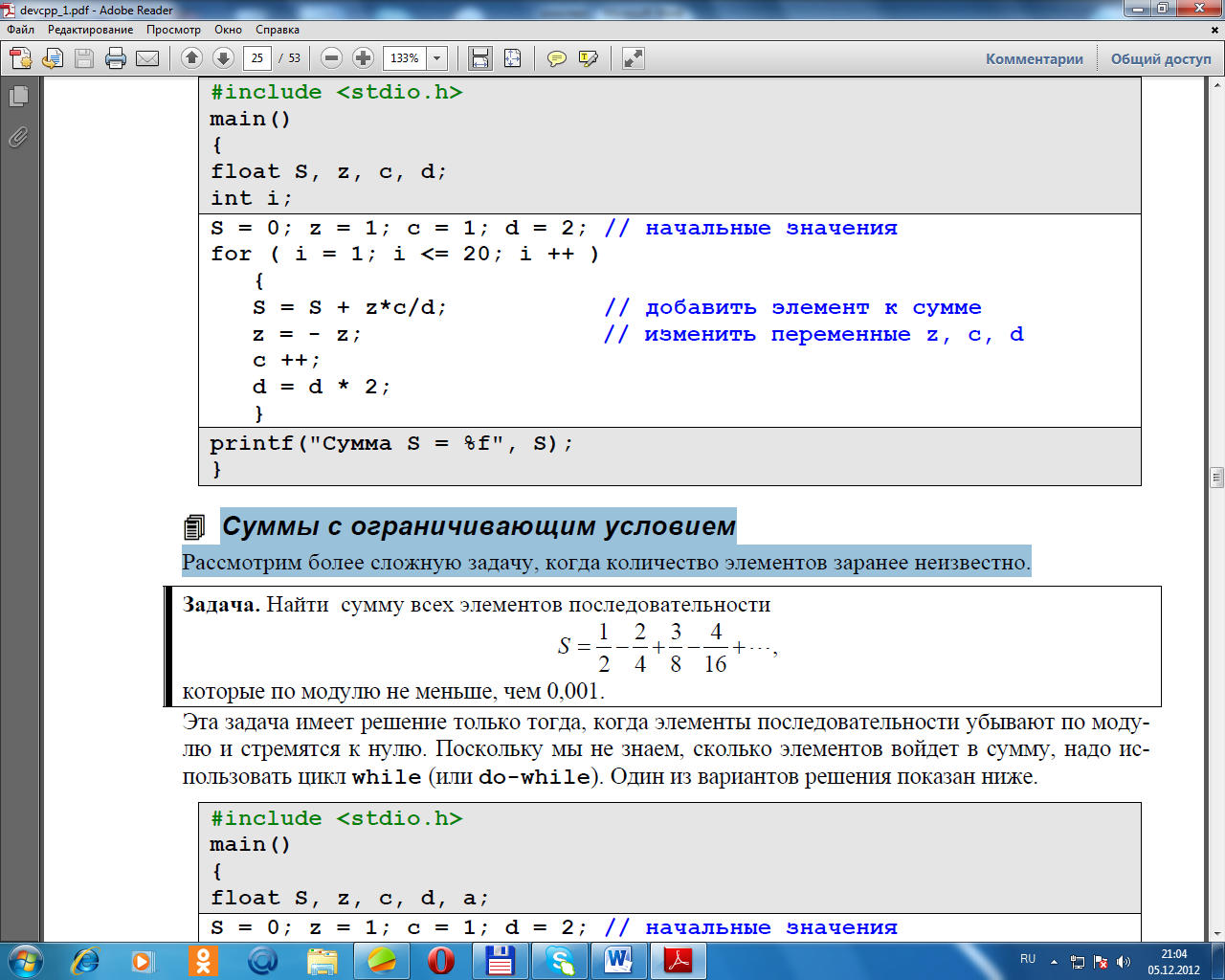Click the Print file icon
This screenshot has width=1225, height=980.
click(116, 58)
